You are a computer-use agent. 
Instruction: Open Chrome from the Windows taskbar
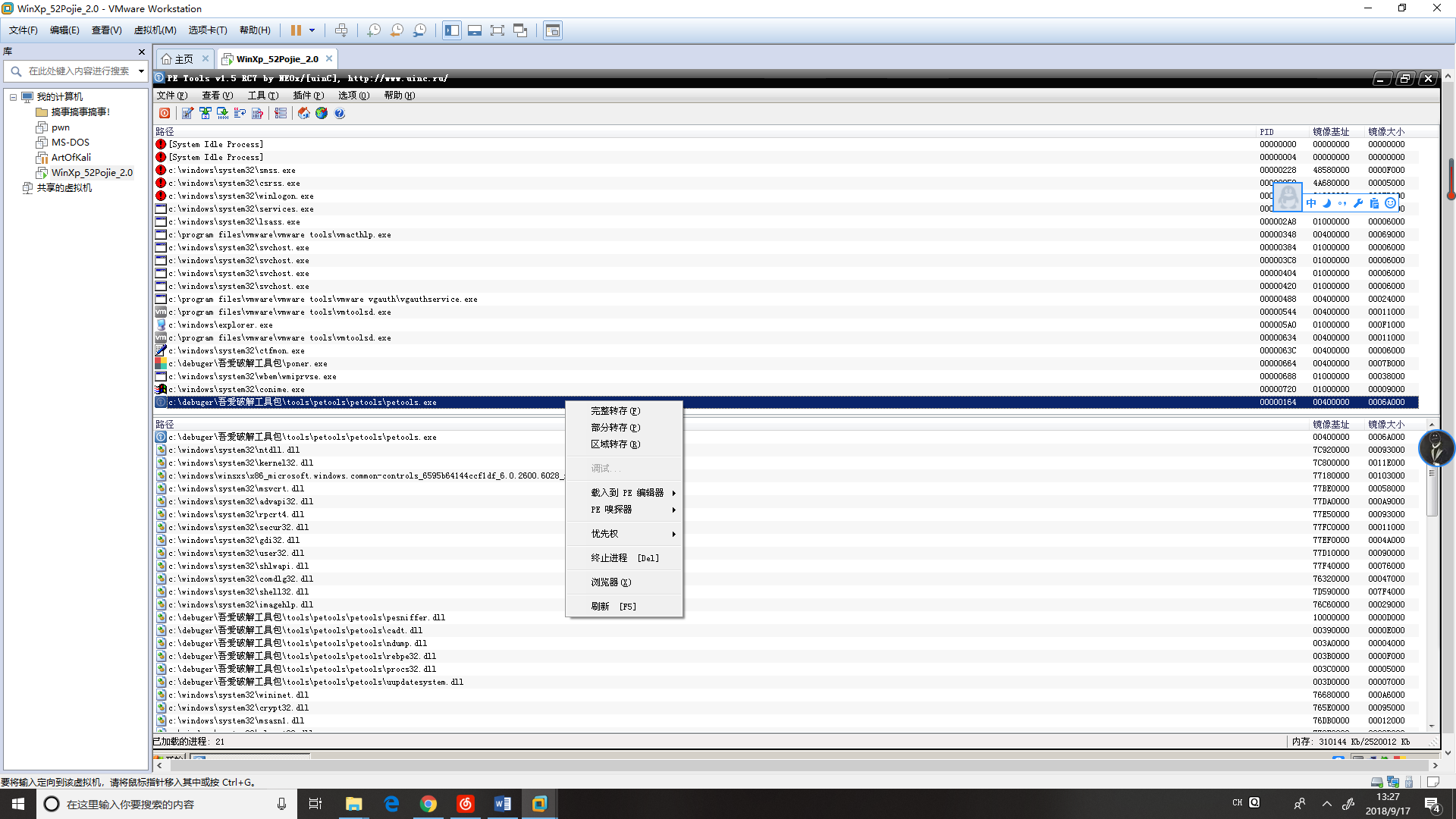pyautogui.click(x=428, y=804)
